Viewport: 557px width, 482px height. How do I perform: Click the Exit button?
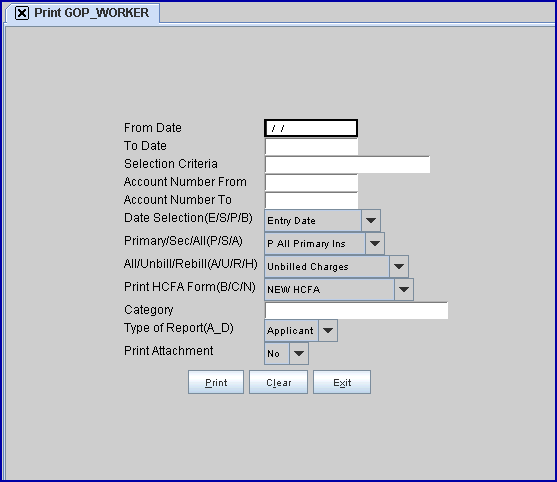(x=342, y=382)
